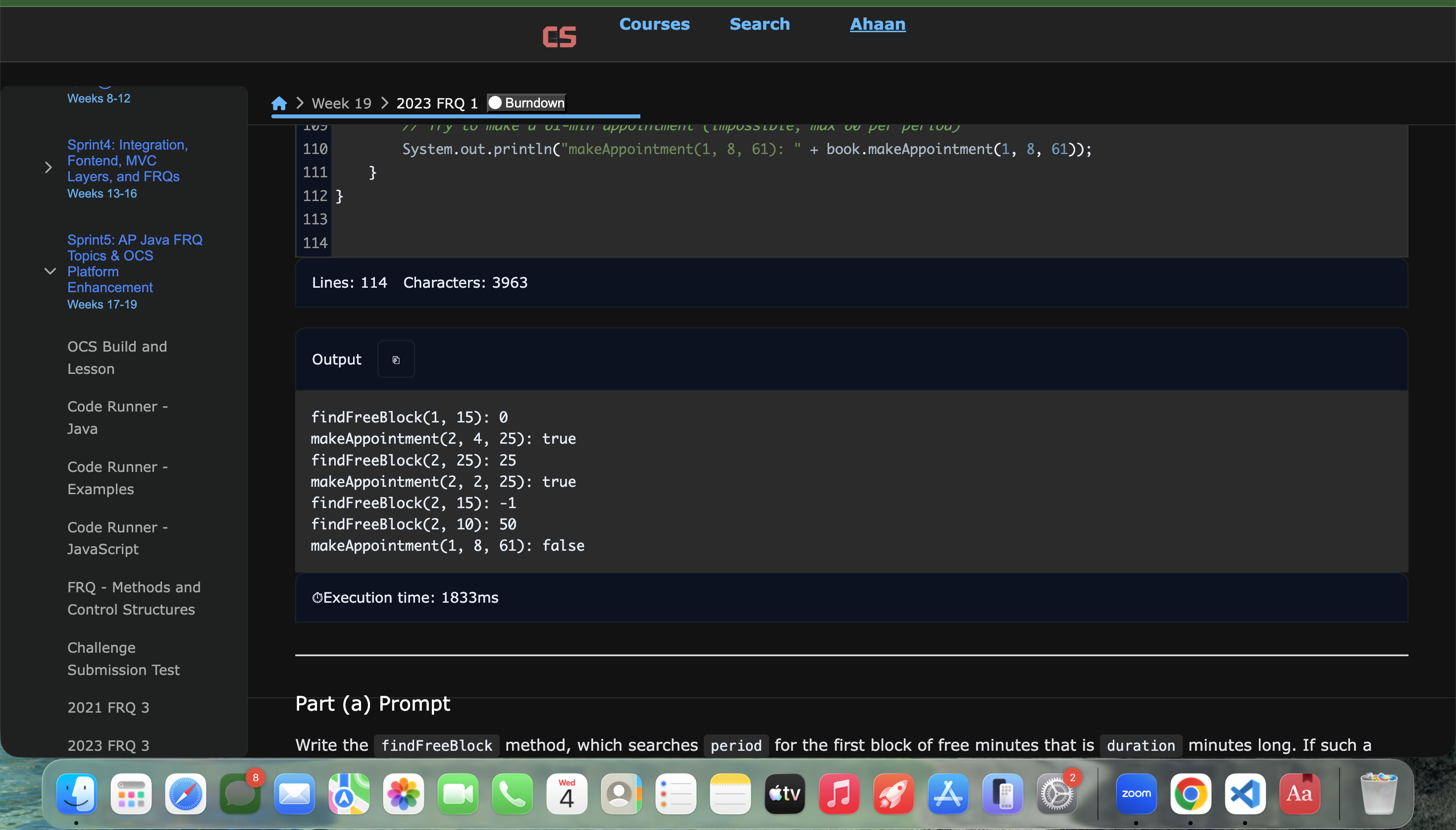Toggle the Burndown button
The height and width of the screenshot is (830, 1456).
tap(527, 103)
